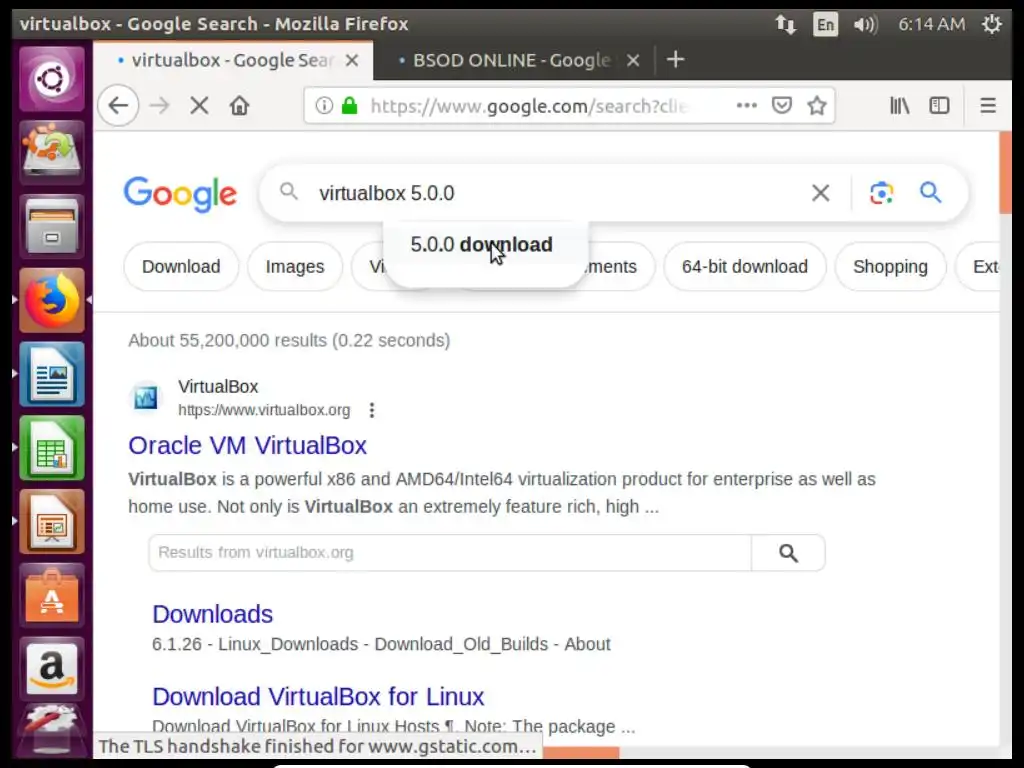Select the Shopping filter chip
1024x768 pixels.
pos(890,266)
